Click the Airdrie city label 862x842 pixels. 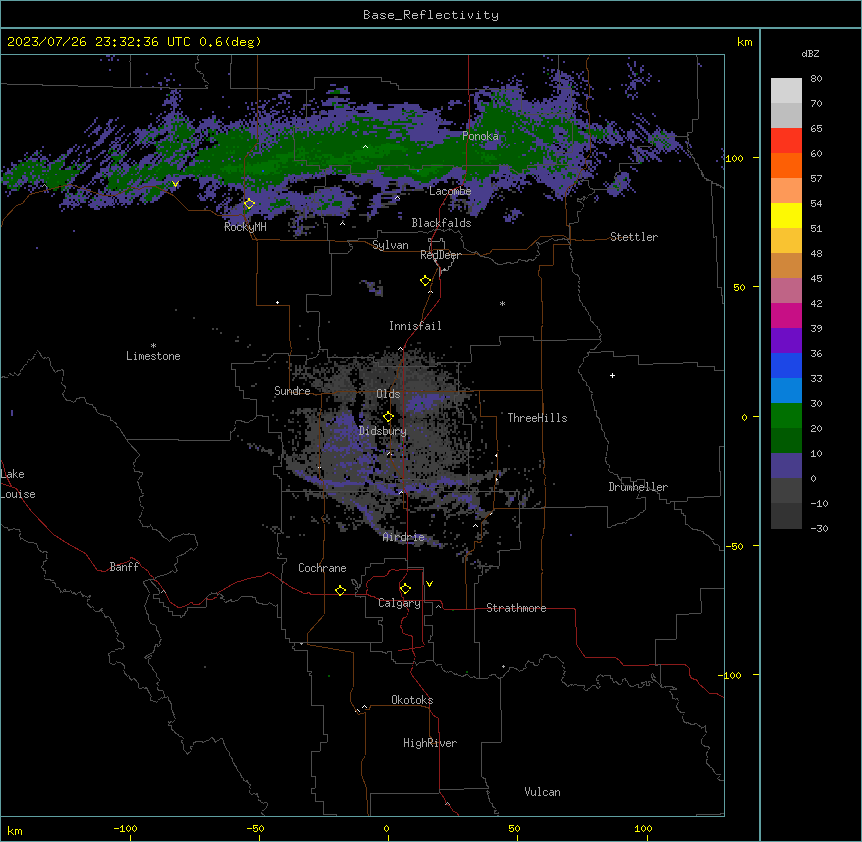[x=404, y=537]
